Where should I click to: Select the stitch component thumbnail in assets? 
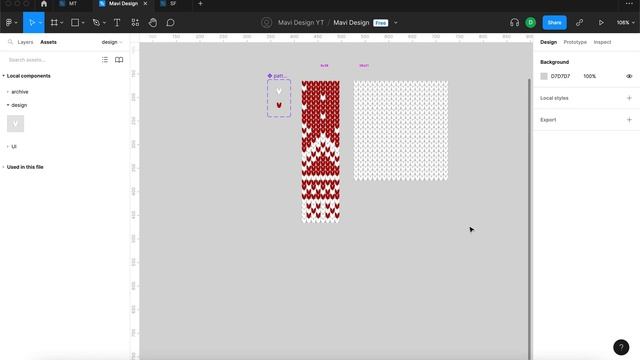tap(16, 124)
